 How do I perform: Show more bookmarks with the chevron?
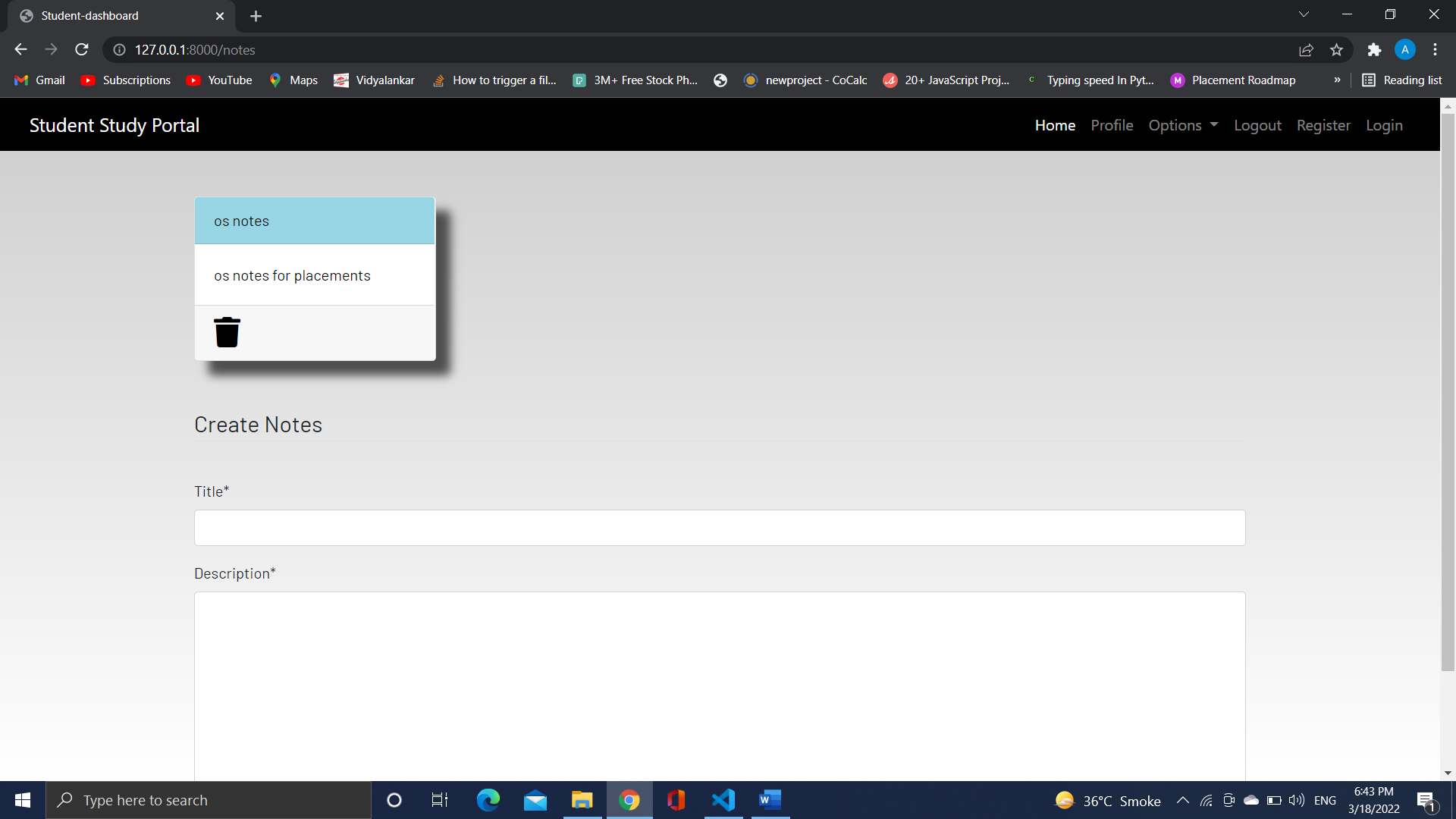tap(1337, 80)
